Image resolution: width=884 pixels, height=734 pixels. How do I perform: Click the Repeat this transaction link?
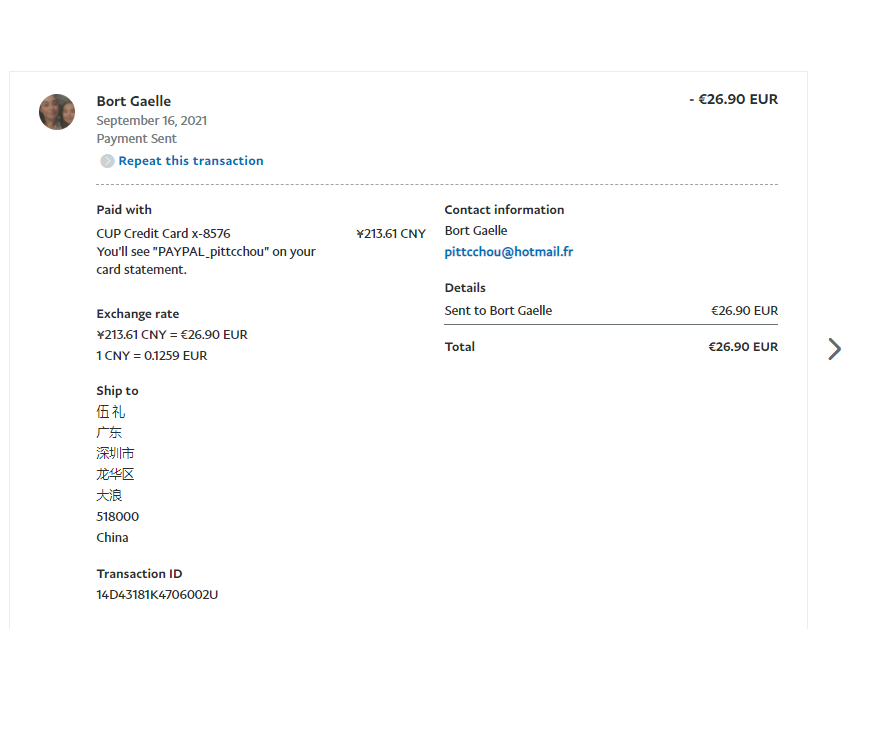(191, 161)
